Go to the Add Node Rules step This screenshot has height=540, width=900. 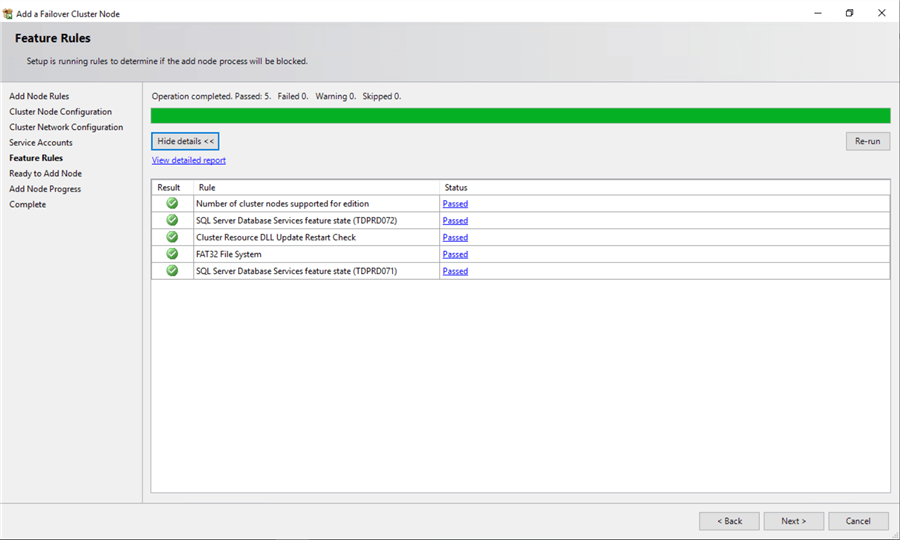(x=39, y=96)
